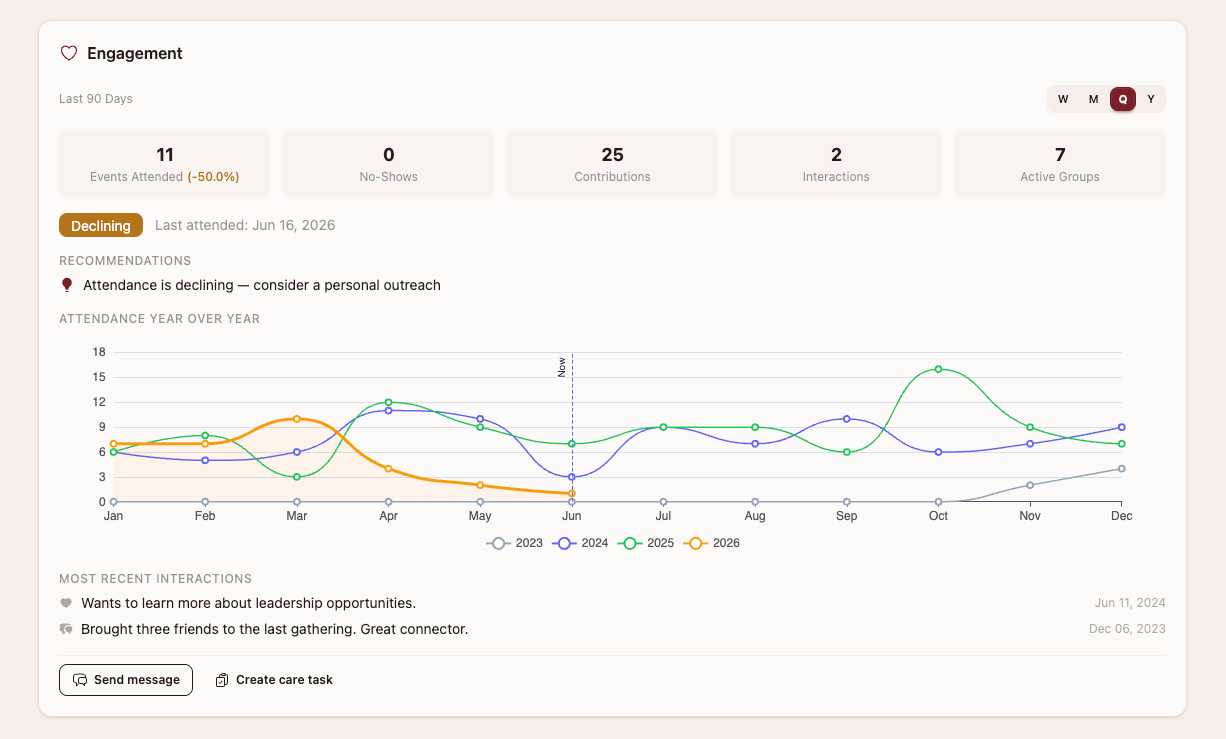Click the speech bubble icon in Send message
This screenshot has width=1226, height=739.
pyautogui.click(x=81, y=680)
